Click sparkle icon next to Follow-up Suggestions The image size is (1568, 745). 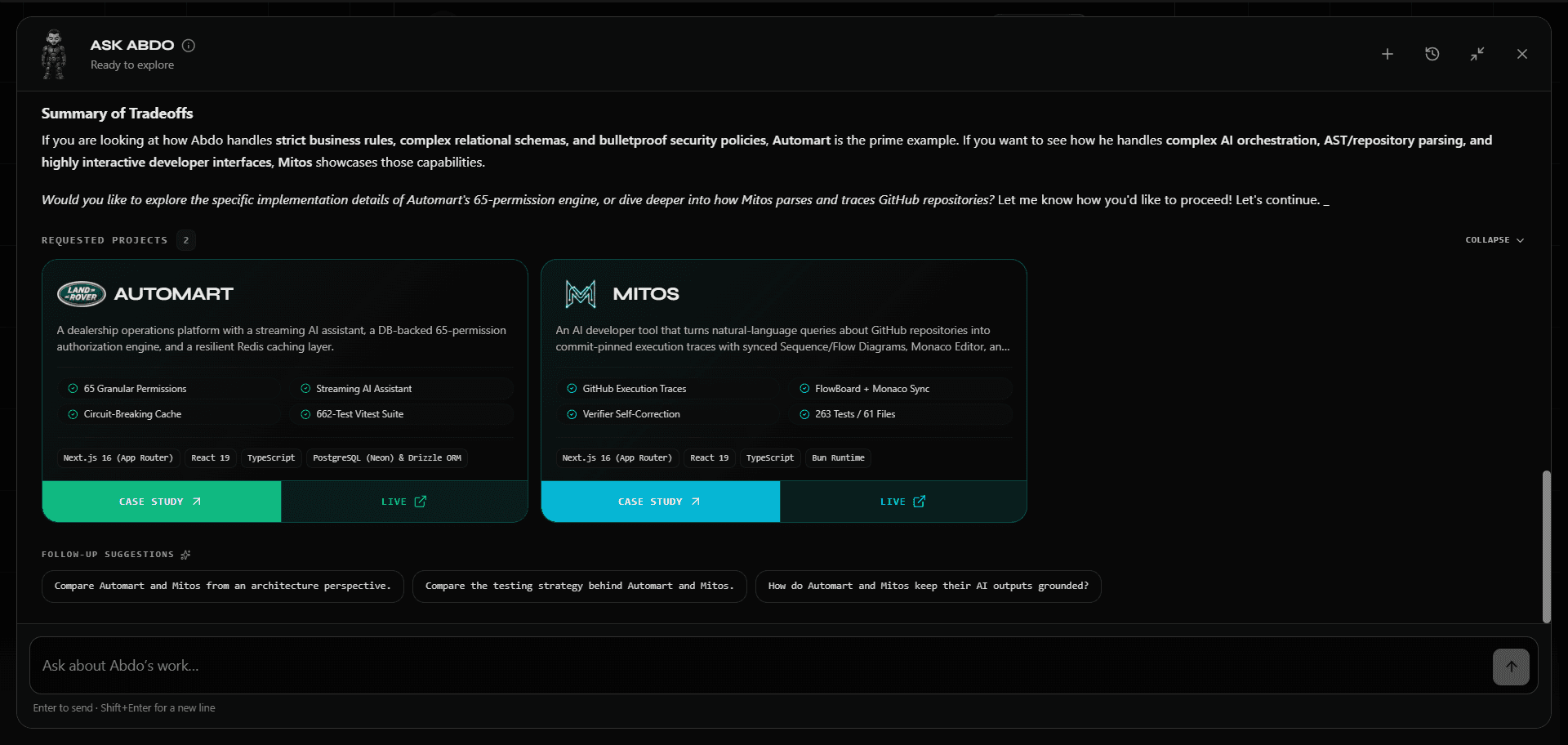185,555
